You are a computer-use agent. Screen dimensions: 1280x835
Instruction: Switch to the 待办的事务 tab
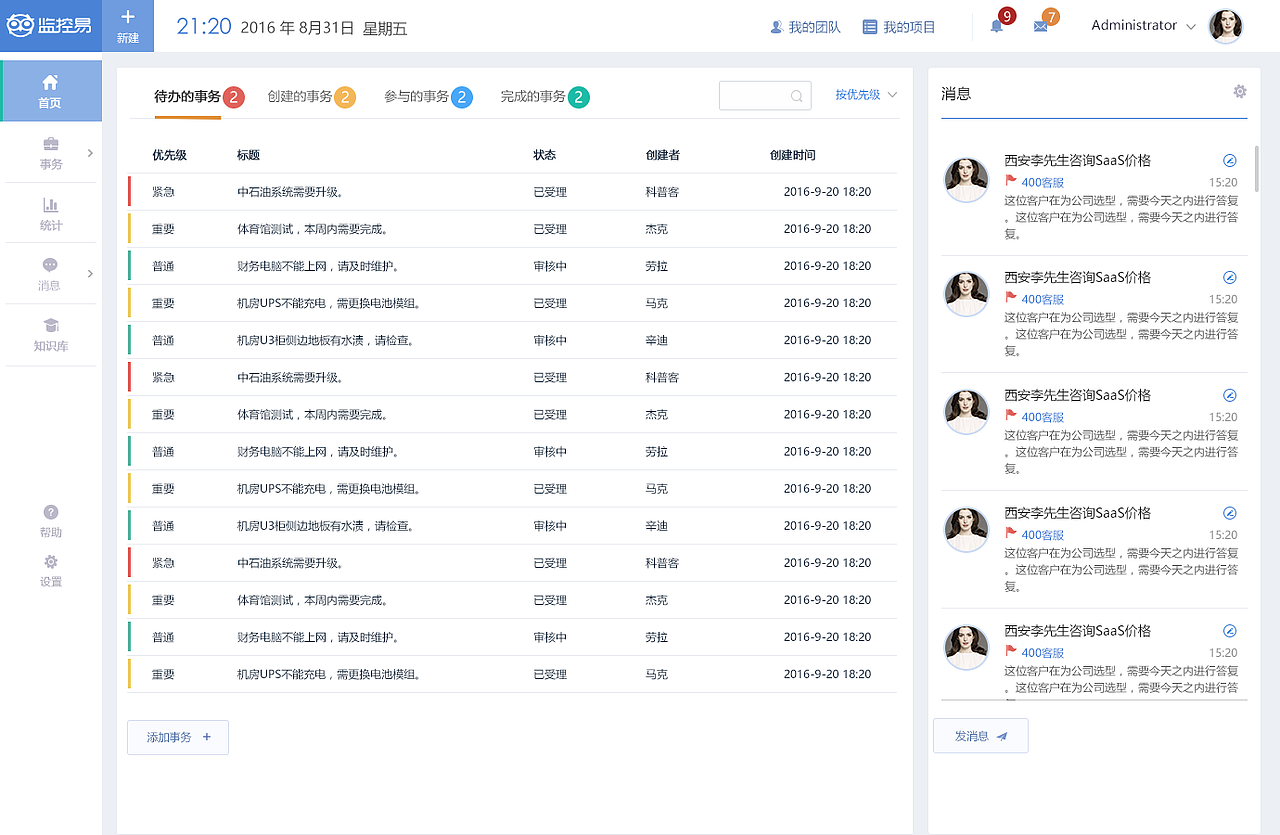click(x=198, y=97)
